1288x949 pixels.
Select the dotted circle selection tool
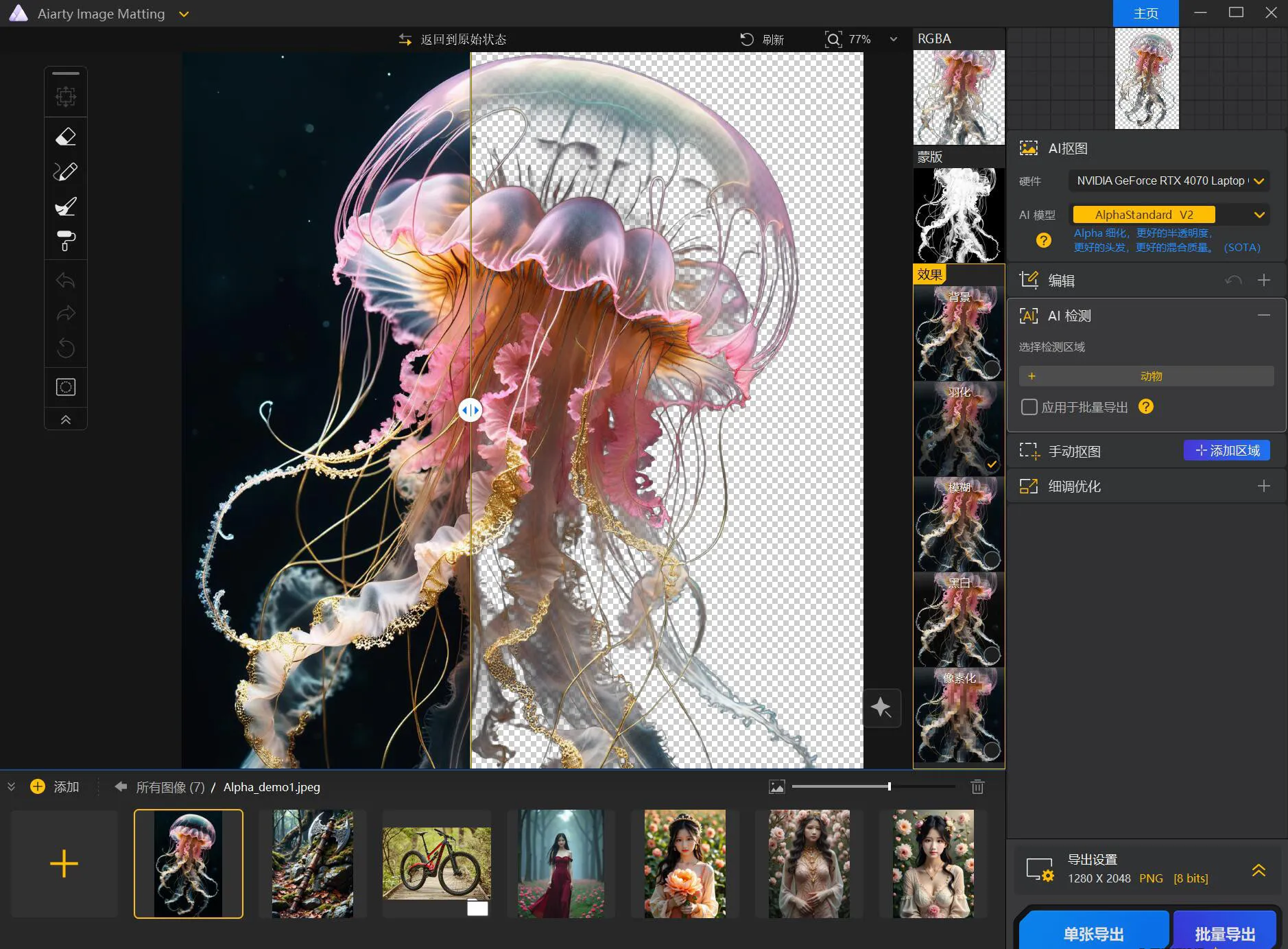(x=66, y=387)
